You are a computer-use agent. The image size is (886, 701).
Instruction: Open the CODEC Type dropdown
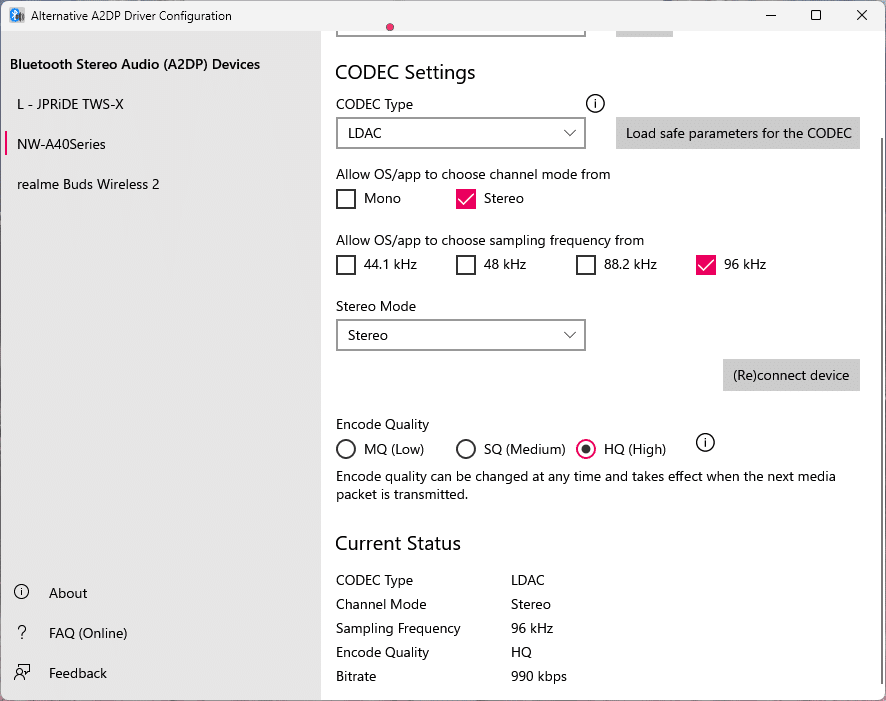[x=460, y=133]
